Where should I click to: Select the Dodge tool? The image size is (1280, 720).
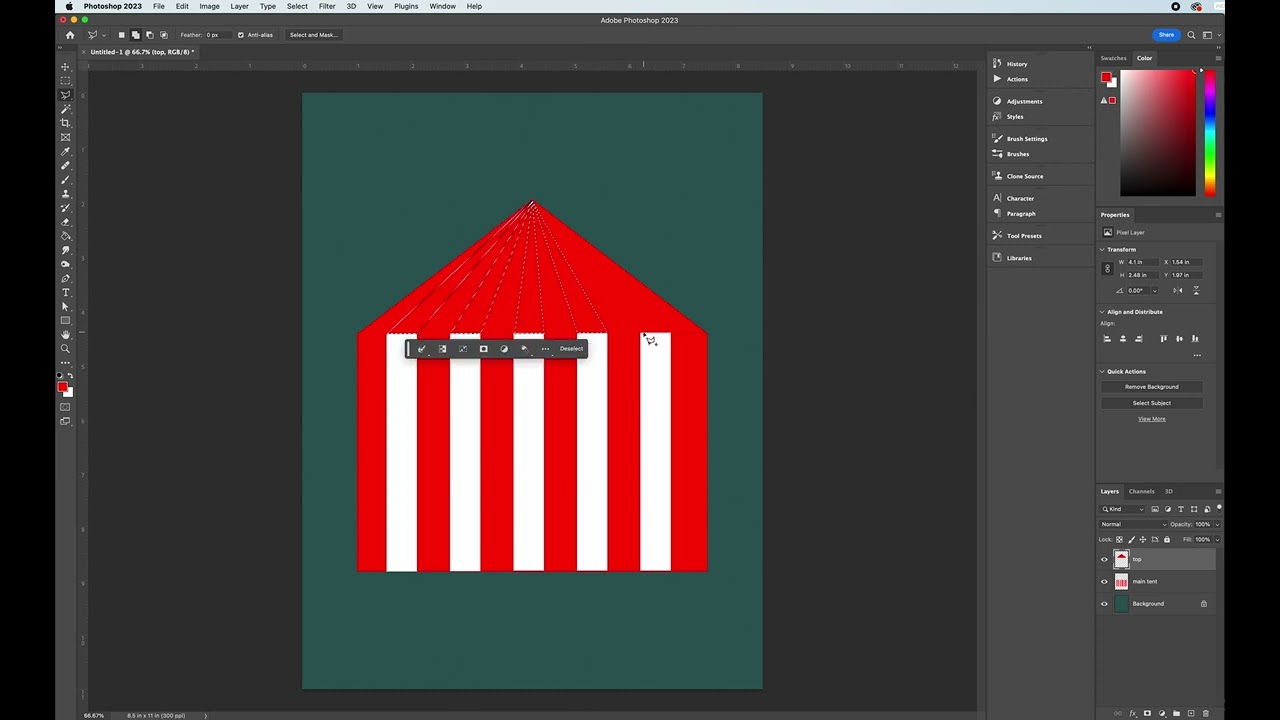pyautogui.click(x=66, y=264)
